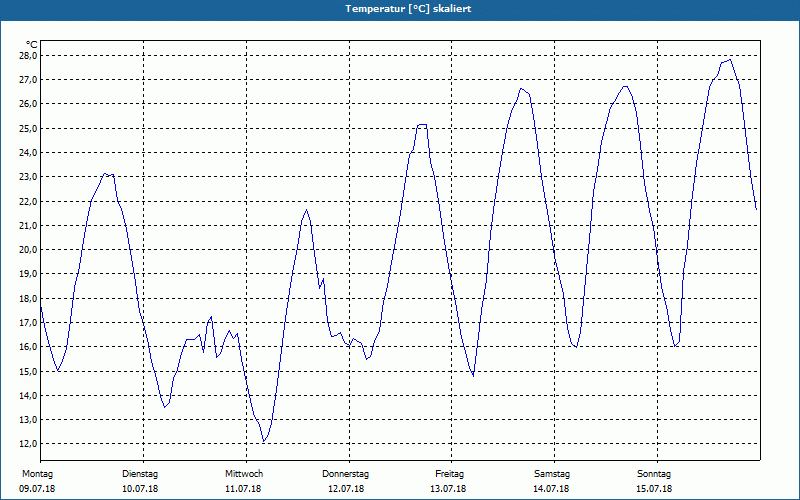Click the 19,0 axis value
The image size is (800, 500).
pyautogui.click(x=29, y=273)
